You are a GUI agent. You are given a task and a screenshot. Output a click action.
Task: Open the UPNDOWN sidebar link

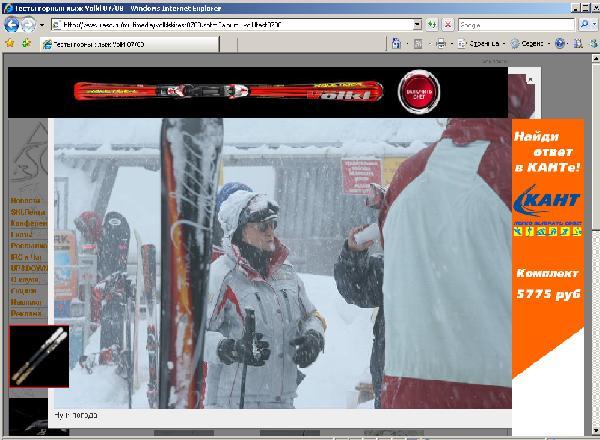(29, 268)
